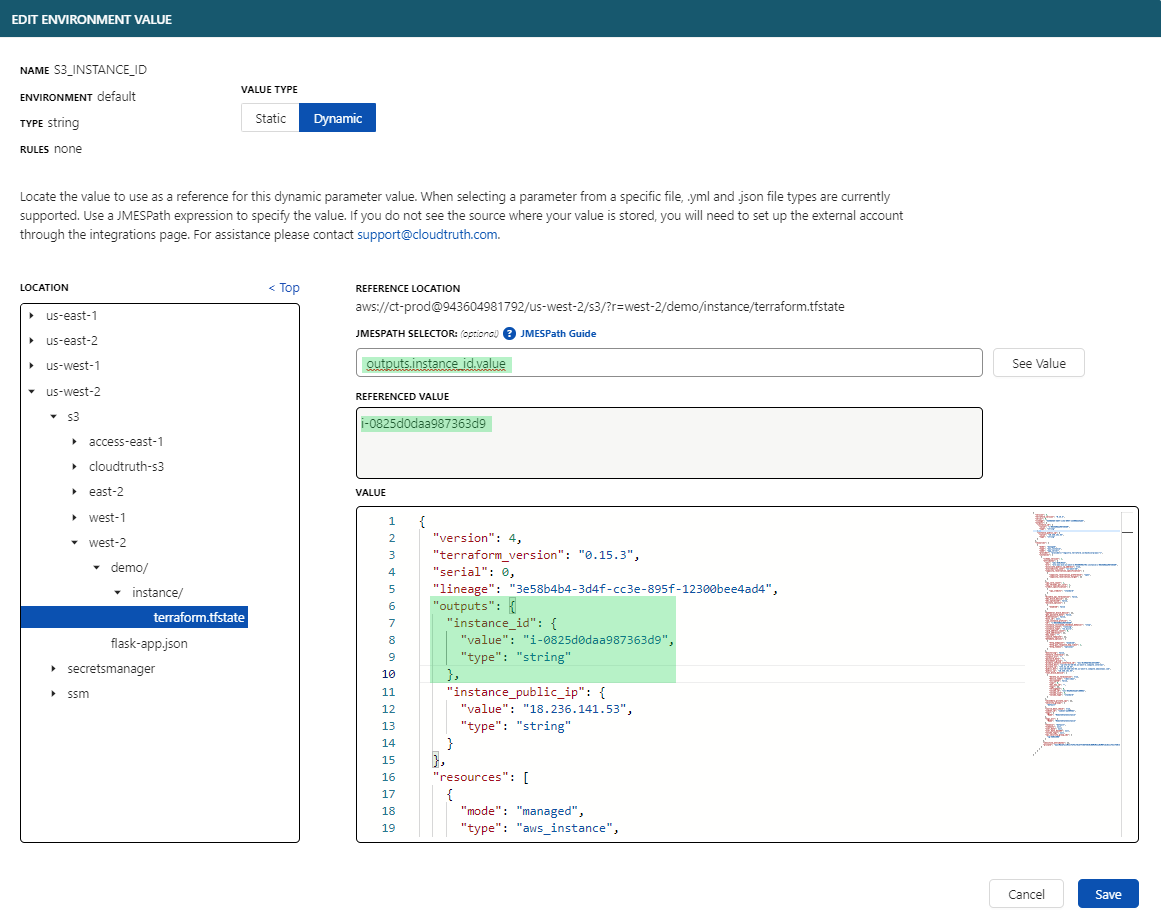Click the "terraform_version" key in editor
The width and height of the screenshot is (1161, 921).
(498, 555)
